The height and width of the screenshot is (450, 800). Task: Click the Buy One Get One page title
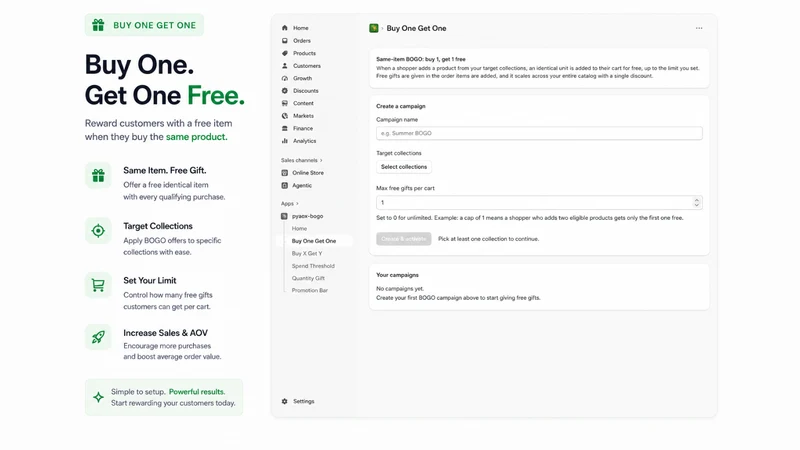(416, 28)
